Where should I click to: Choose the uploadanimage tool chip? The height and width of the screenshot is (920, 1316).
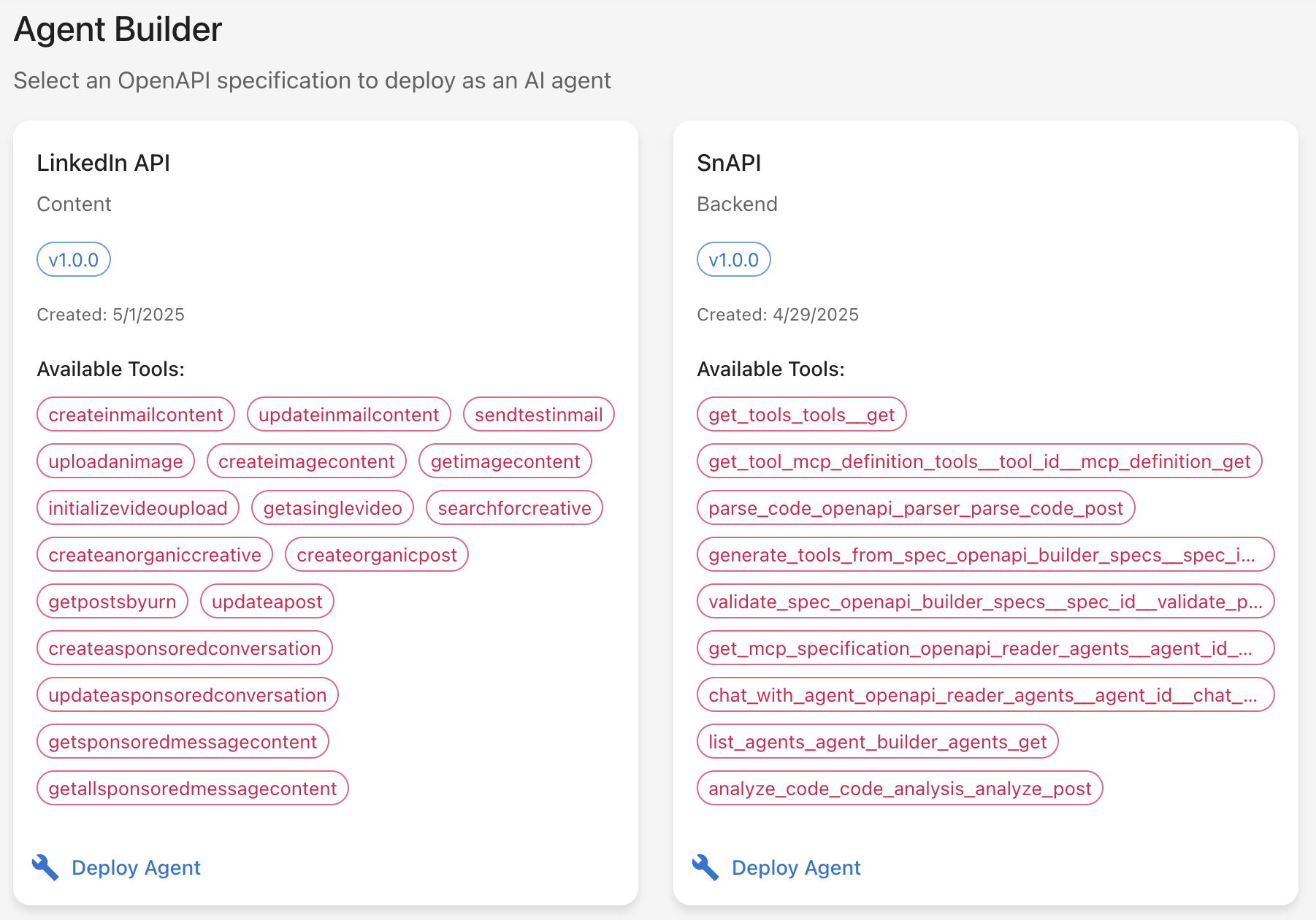(x=116, y=461)
